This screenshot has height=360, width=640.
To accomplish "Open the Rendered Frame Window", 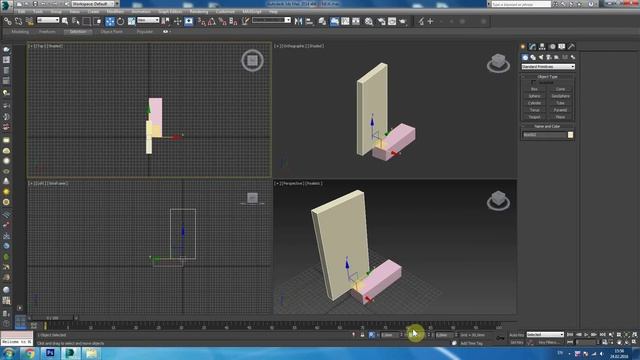I will 392,21.
